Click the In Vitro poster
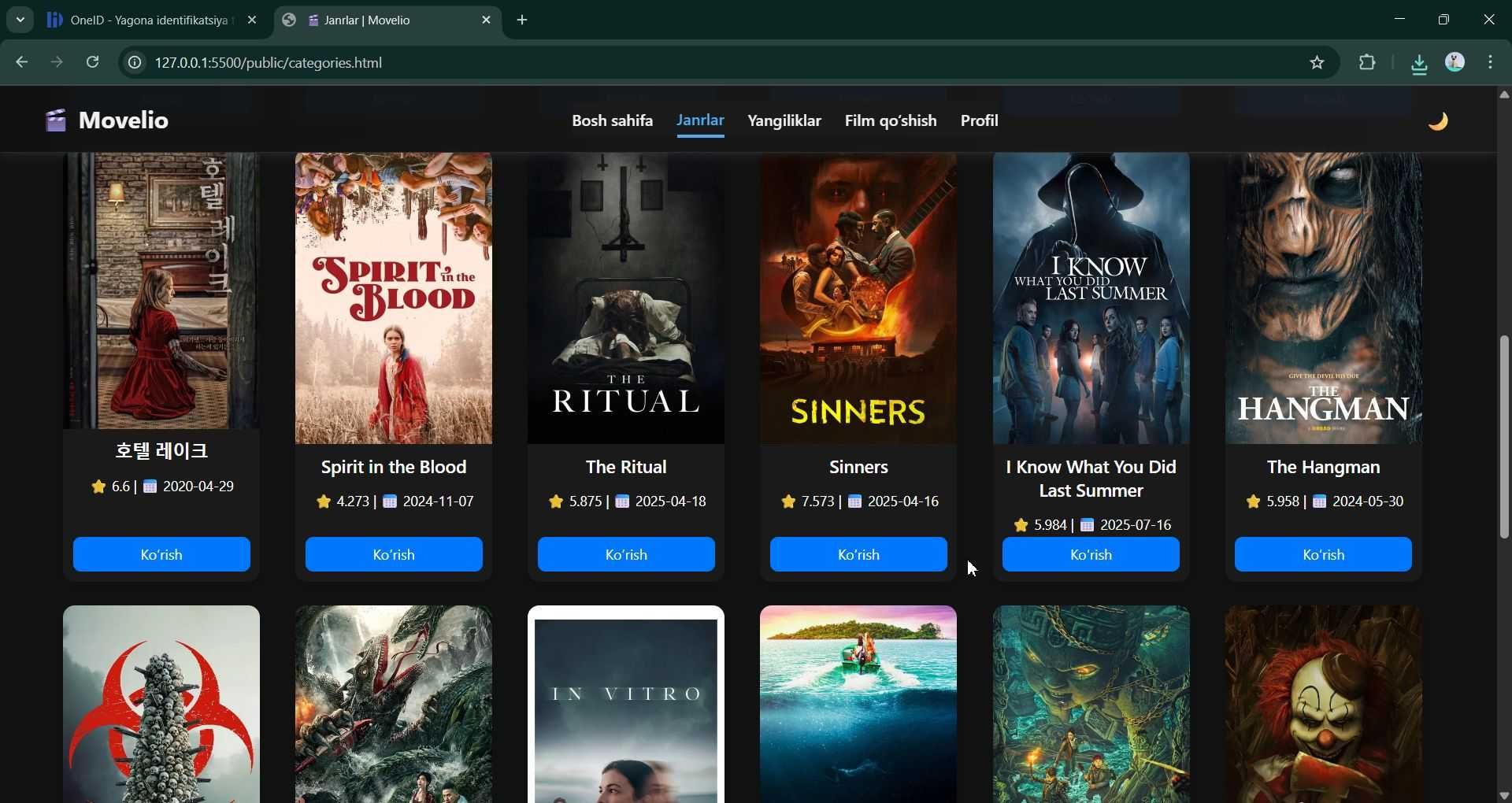Viewport: 1512px width, 803px height. (626, 705)
